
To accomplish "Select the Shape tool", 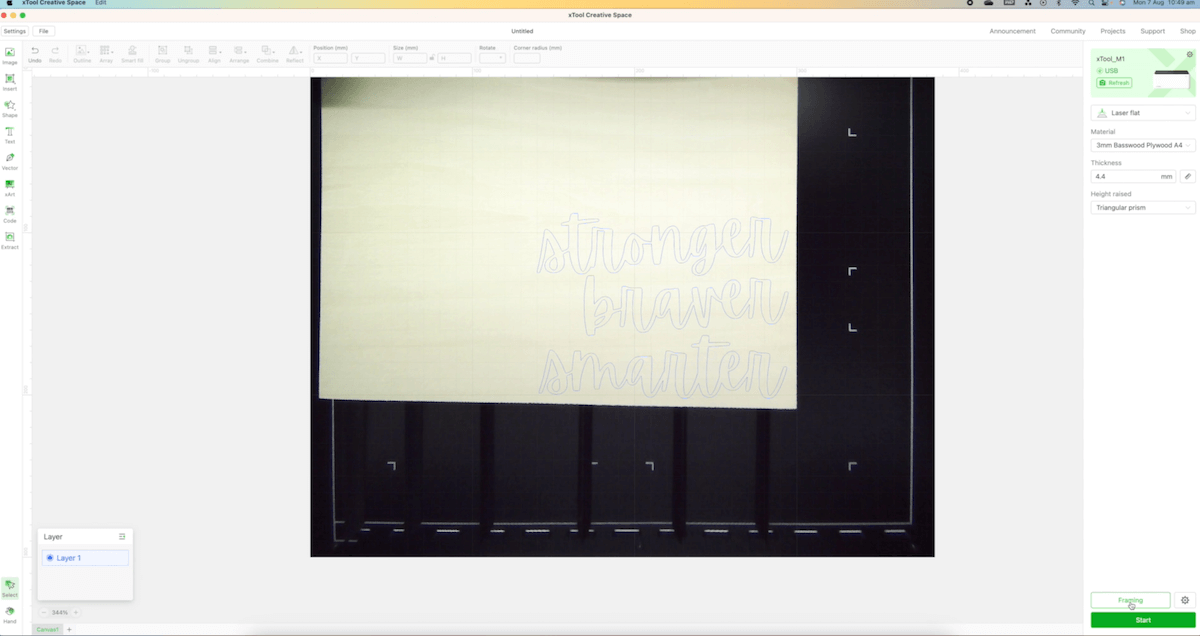I will click(10, 108).
